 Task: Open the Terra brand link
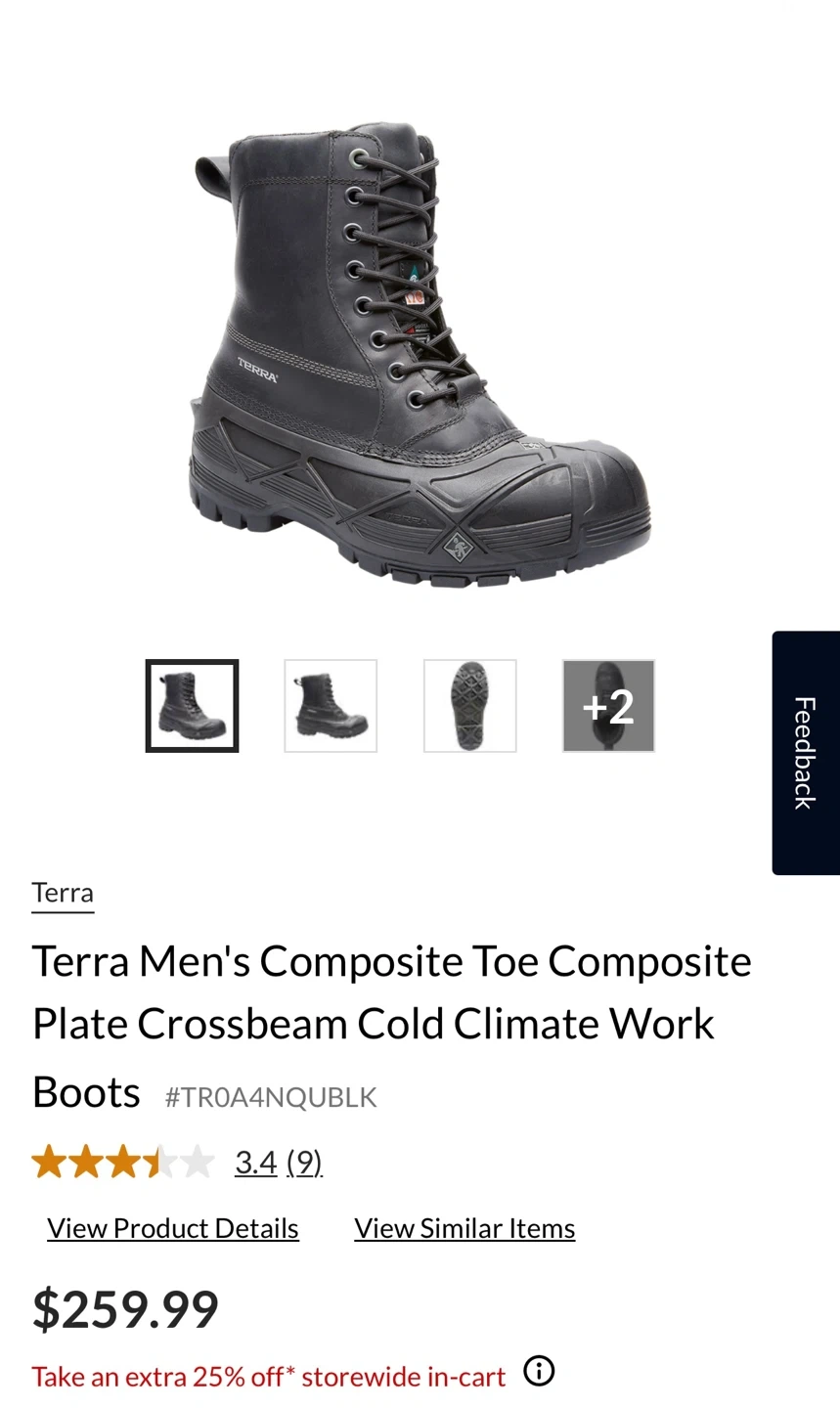pyautogui.click(x=63, y=893)
